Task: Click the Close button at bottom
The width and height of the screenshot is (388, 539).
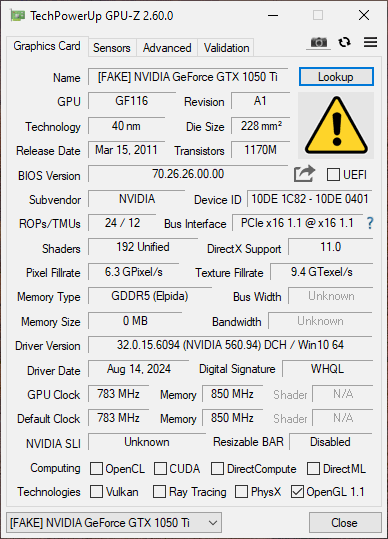Action: click(344, 523)
